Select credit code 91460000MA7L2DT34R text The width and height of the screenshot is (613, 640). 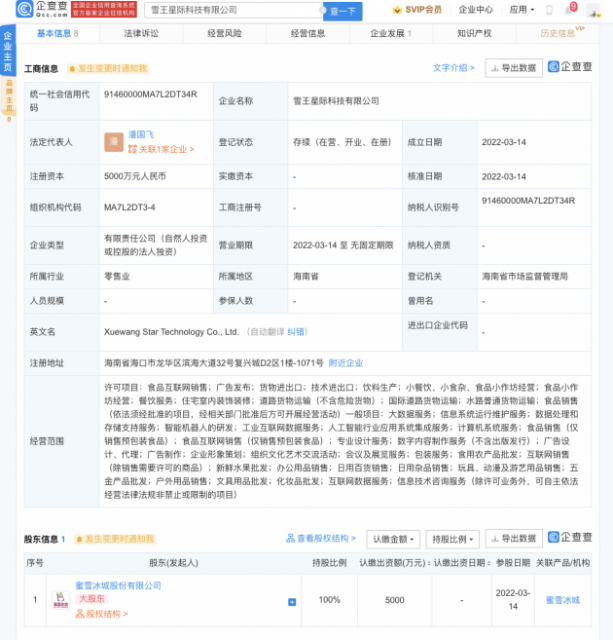pos(151,94)
